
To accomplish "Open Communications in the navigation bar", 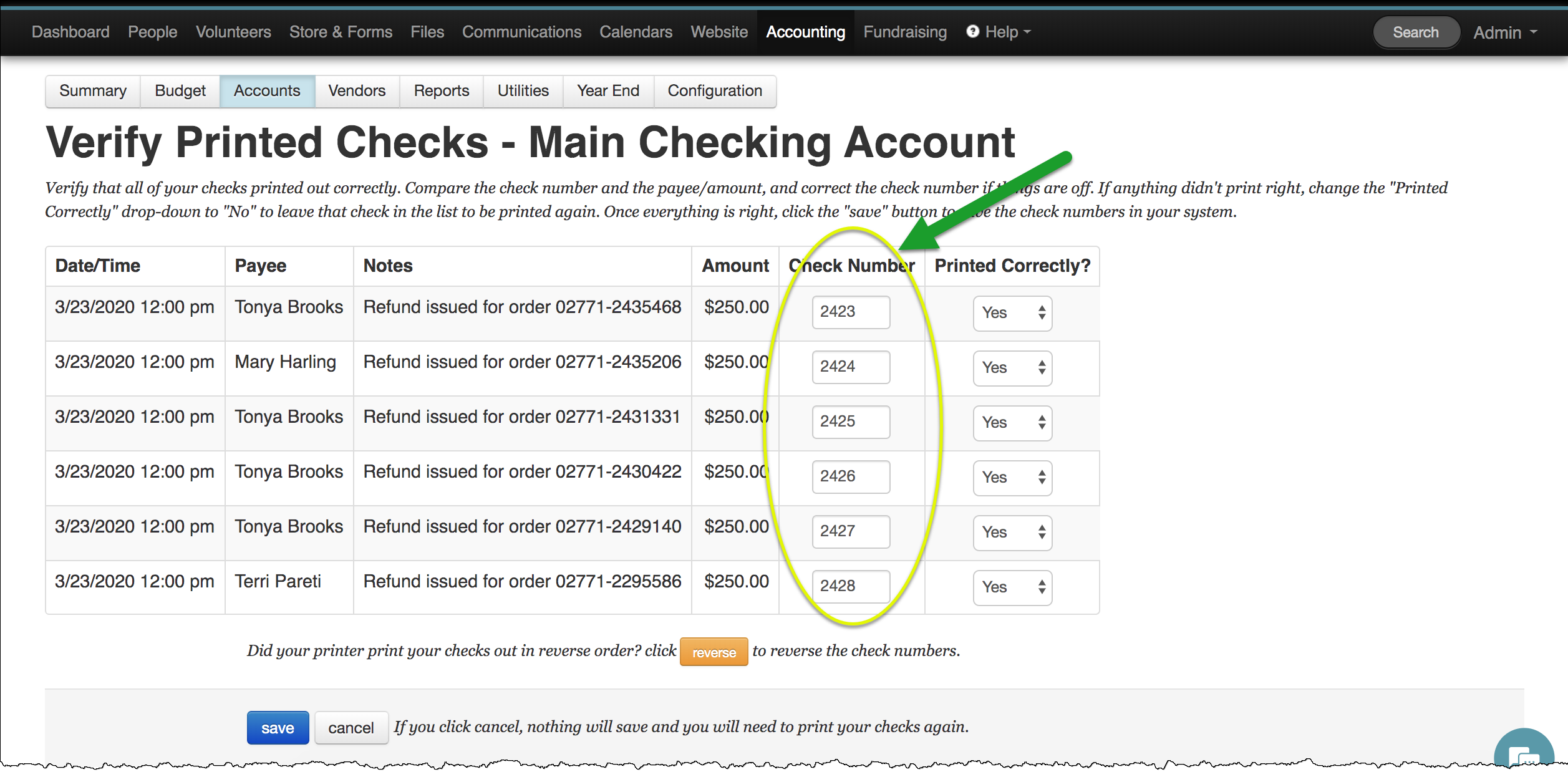I will [x=521, y=32].
